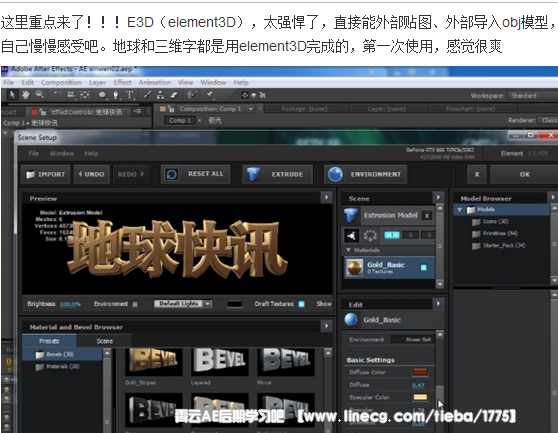Click the blue sphere icon next to Gold_Basic in Edit
Screen dimensions: 558x433
click(x=351, y=320)
